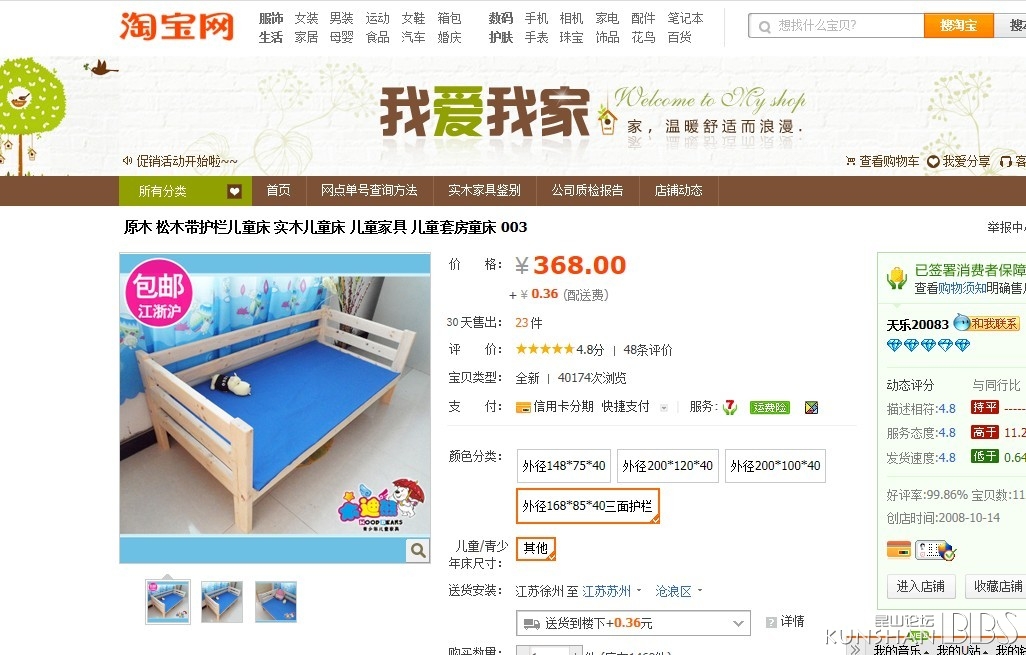Go to the 公司质检报告 nav tab

click(587, 190)
